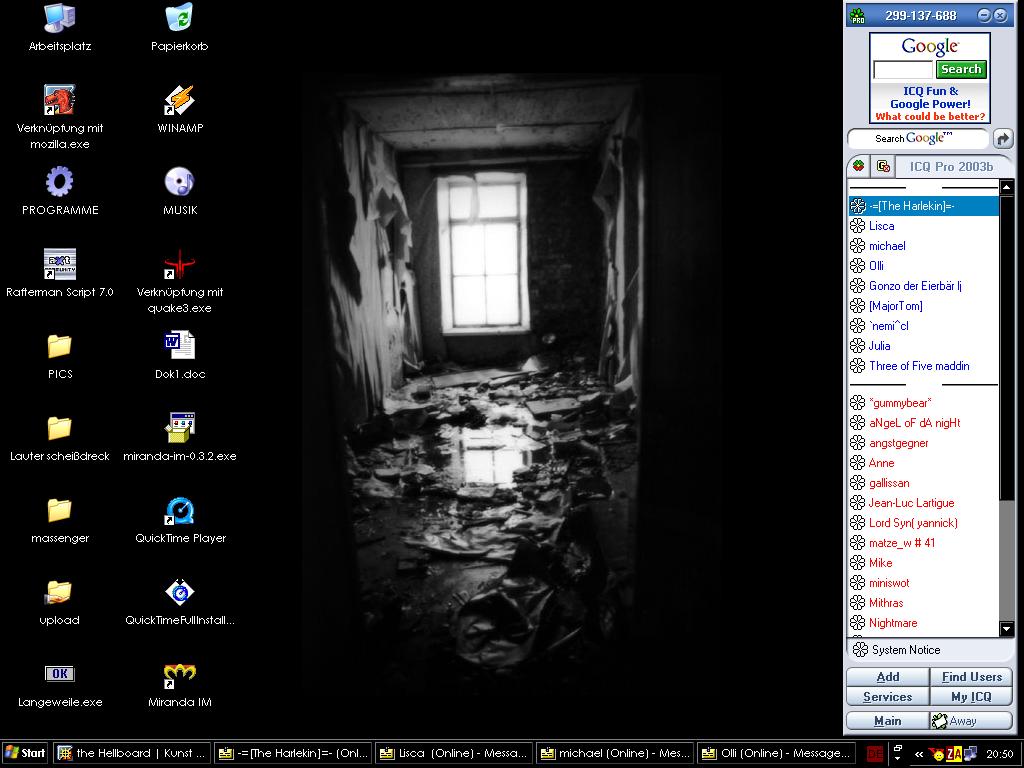Open the ICQ Main menu
1024x768 pixels.
click(887, 721)
